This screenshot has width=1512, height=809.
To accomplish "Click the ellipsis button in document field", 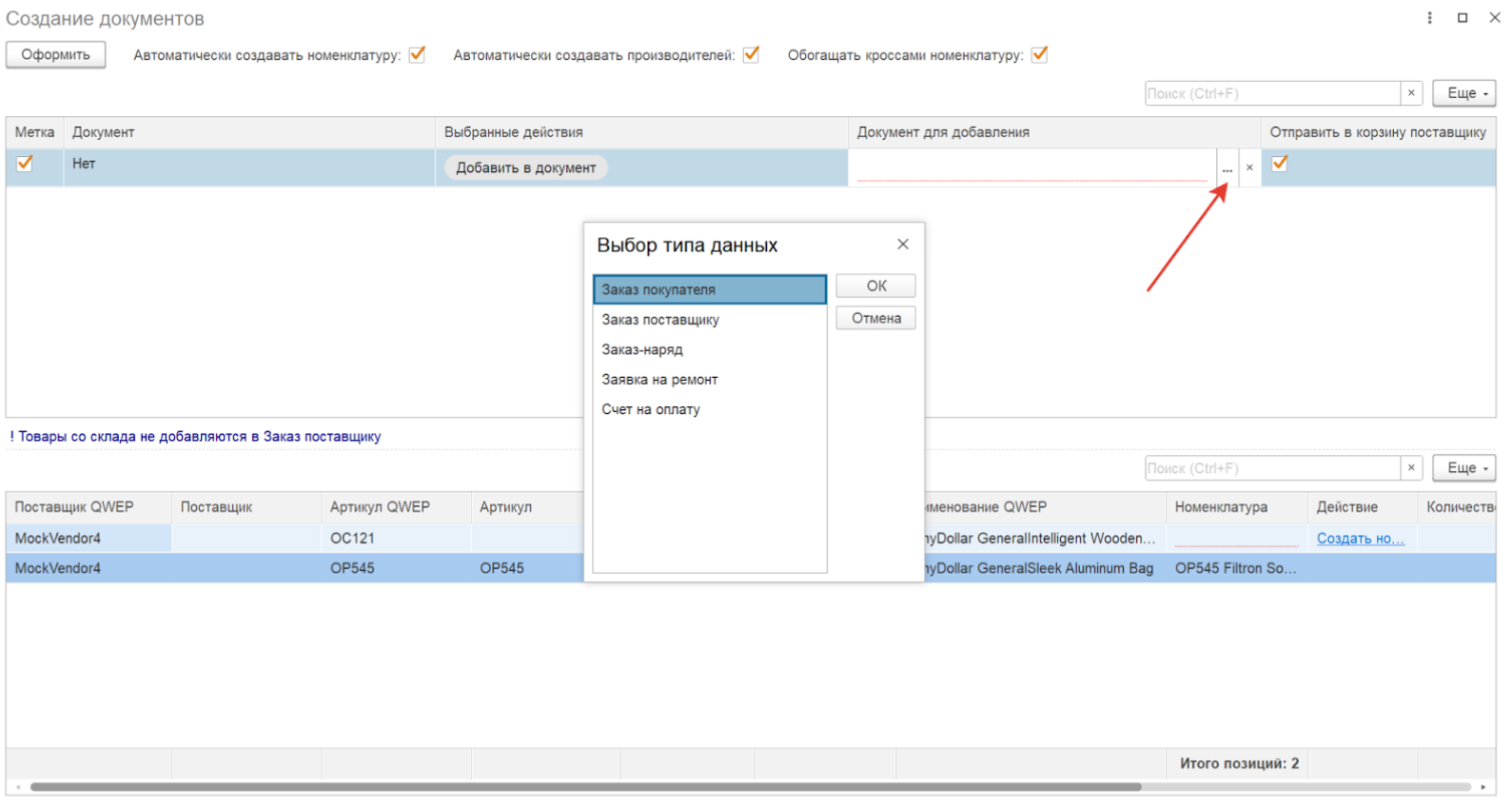I will (x=1227, y=168).
